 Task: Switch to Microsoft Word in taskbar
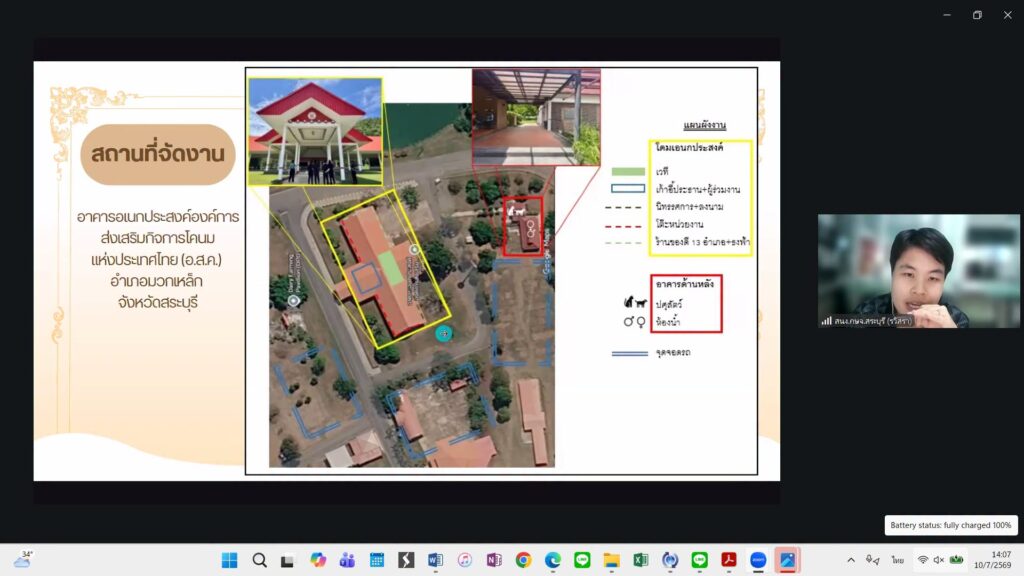436,560
